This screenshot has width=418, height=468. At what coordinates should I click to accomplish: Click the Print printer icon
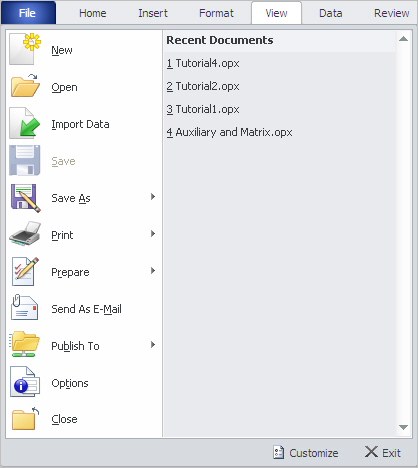point(25,233)
